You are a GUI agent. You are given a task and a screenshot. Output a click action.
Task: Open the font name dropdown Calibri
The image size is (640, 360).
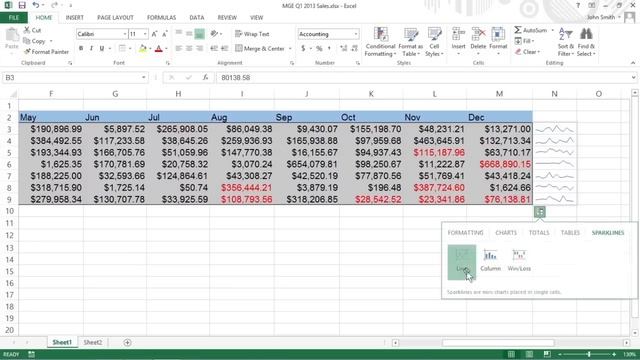[x=125, y=34]
